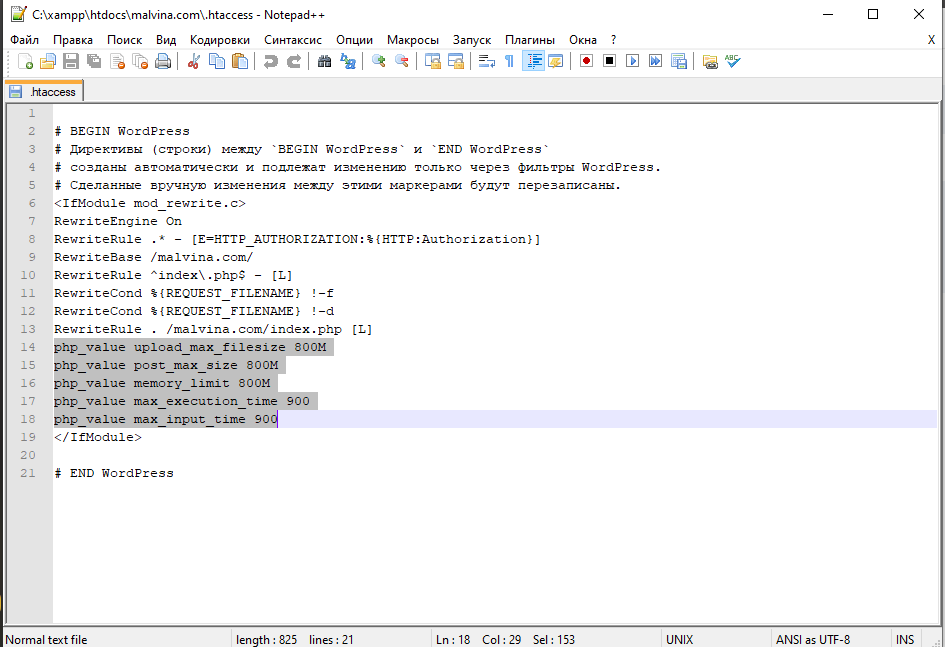Undo the last edit
This screenshot has width=945, height=647.
coord(271,61)
